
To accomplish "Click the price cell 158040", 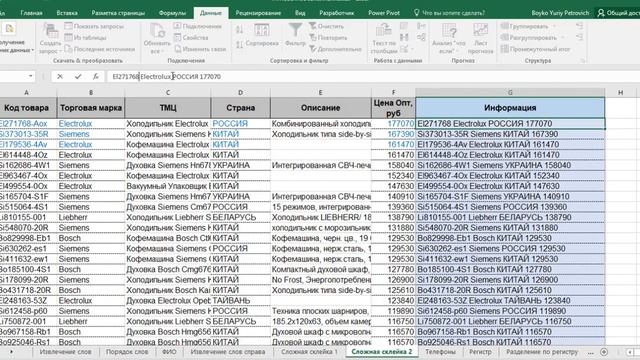I will point(393,165).
